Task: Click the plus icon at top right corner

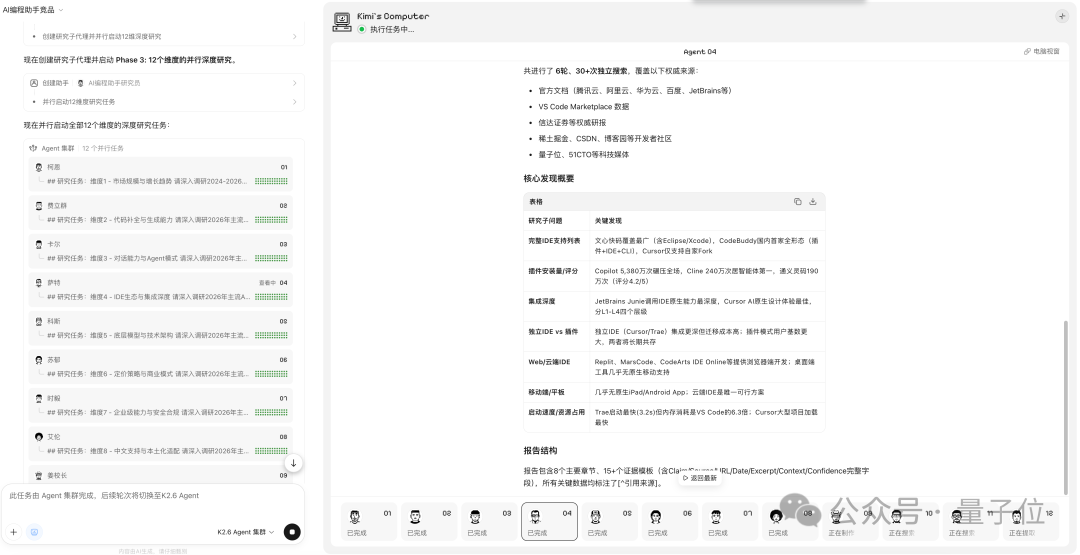Action: [1061, 16]
